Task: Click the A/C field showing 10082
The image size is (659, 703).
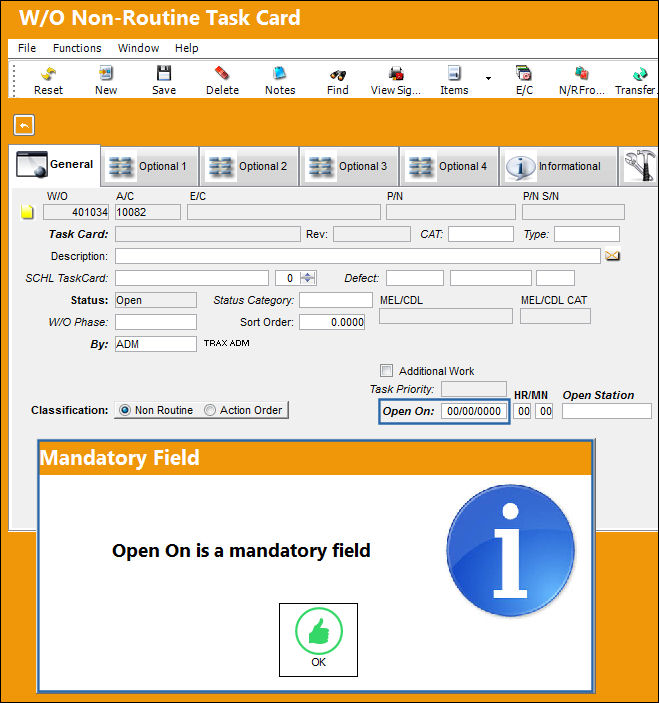Action: click(x=148, y=212)
